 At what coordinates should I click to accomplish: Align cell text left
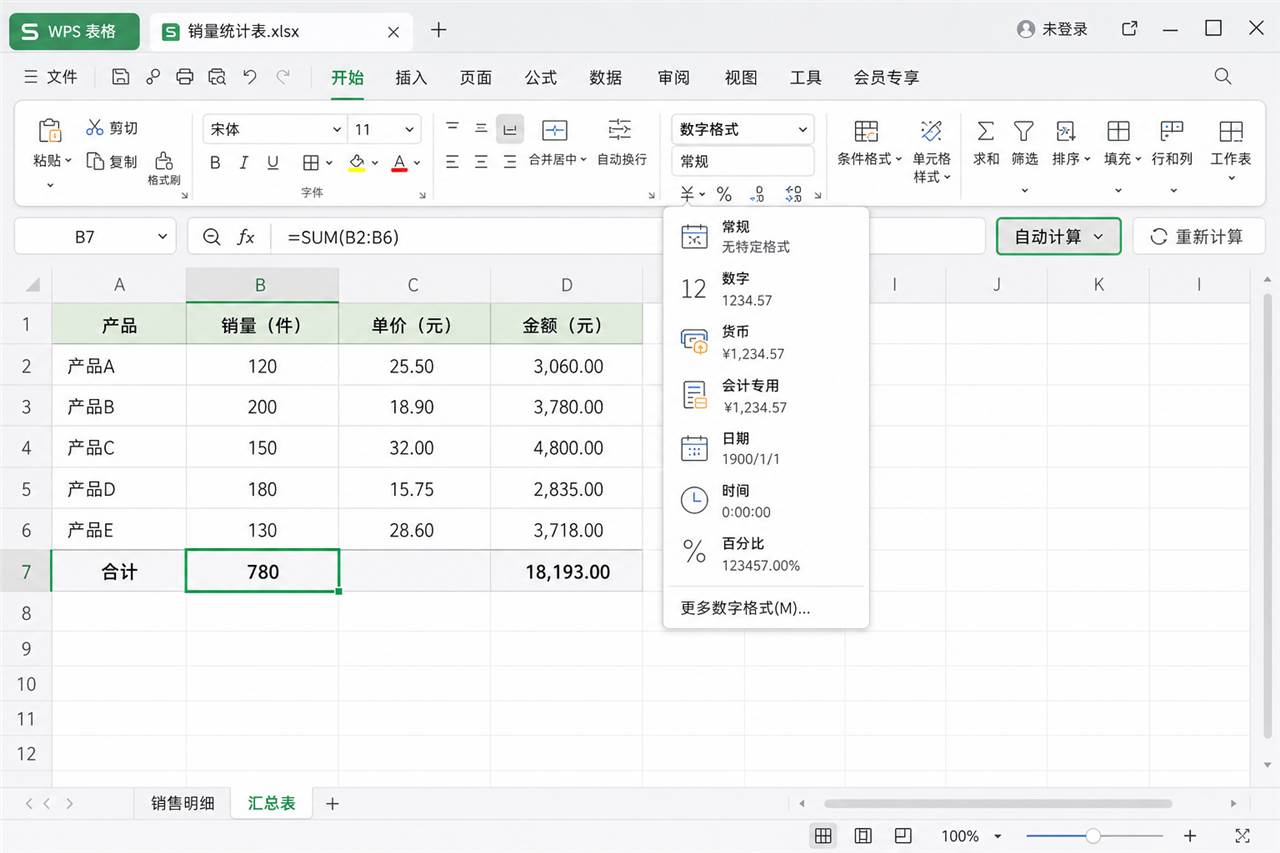point(452,161)
